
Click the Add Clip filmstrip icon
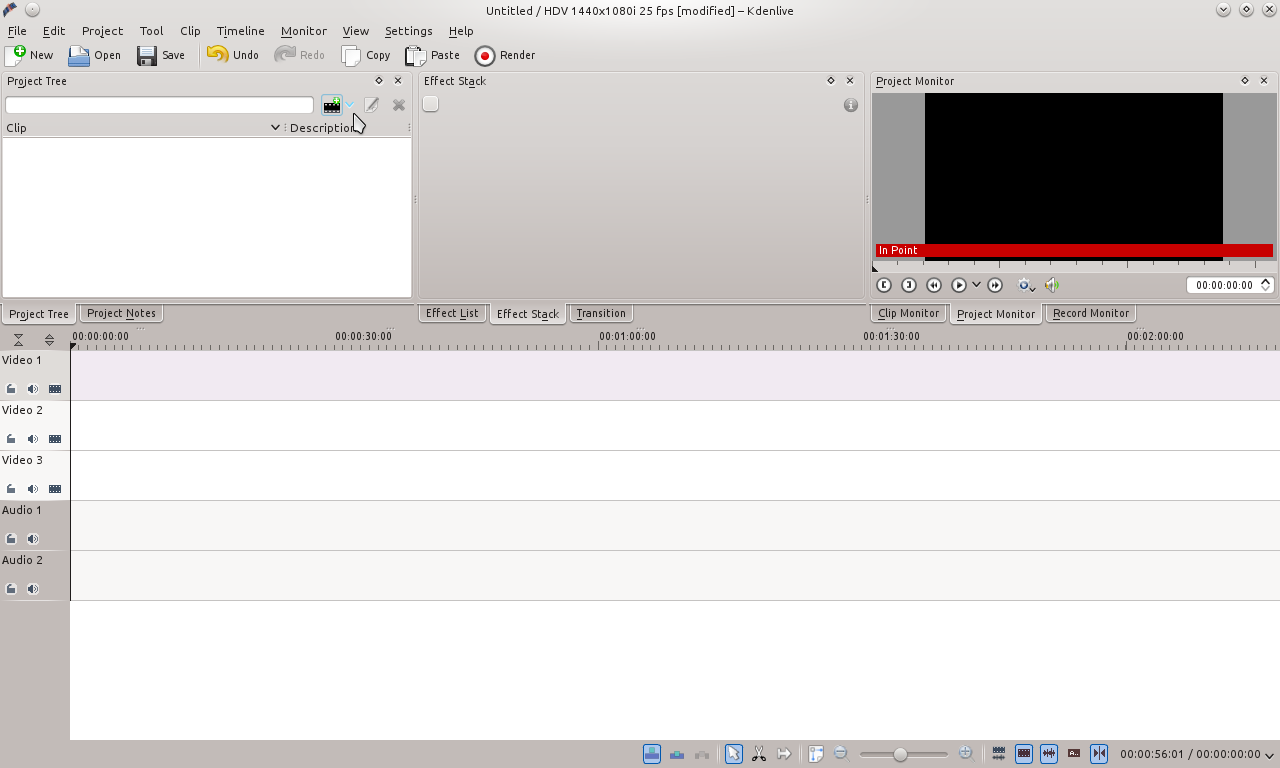coord(332,105)
